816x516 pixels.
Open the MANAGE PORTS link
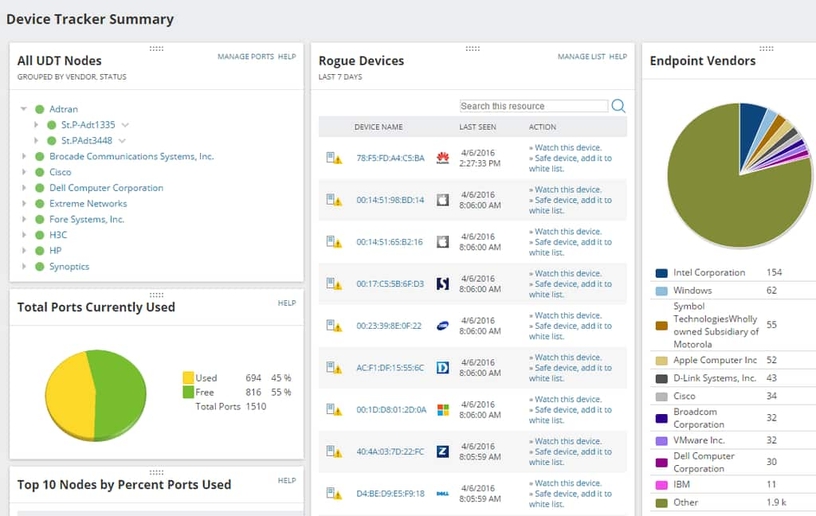[245, 57]
